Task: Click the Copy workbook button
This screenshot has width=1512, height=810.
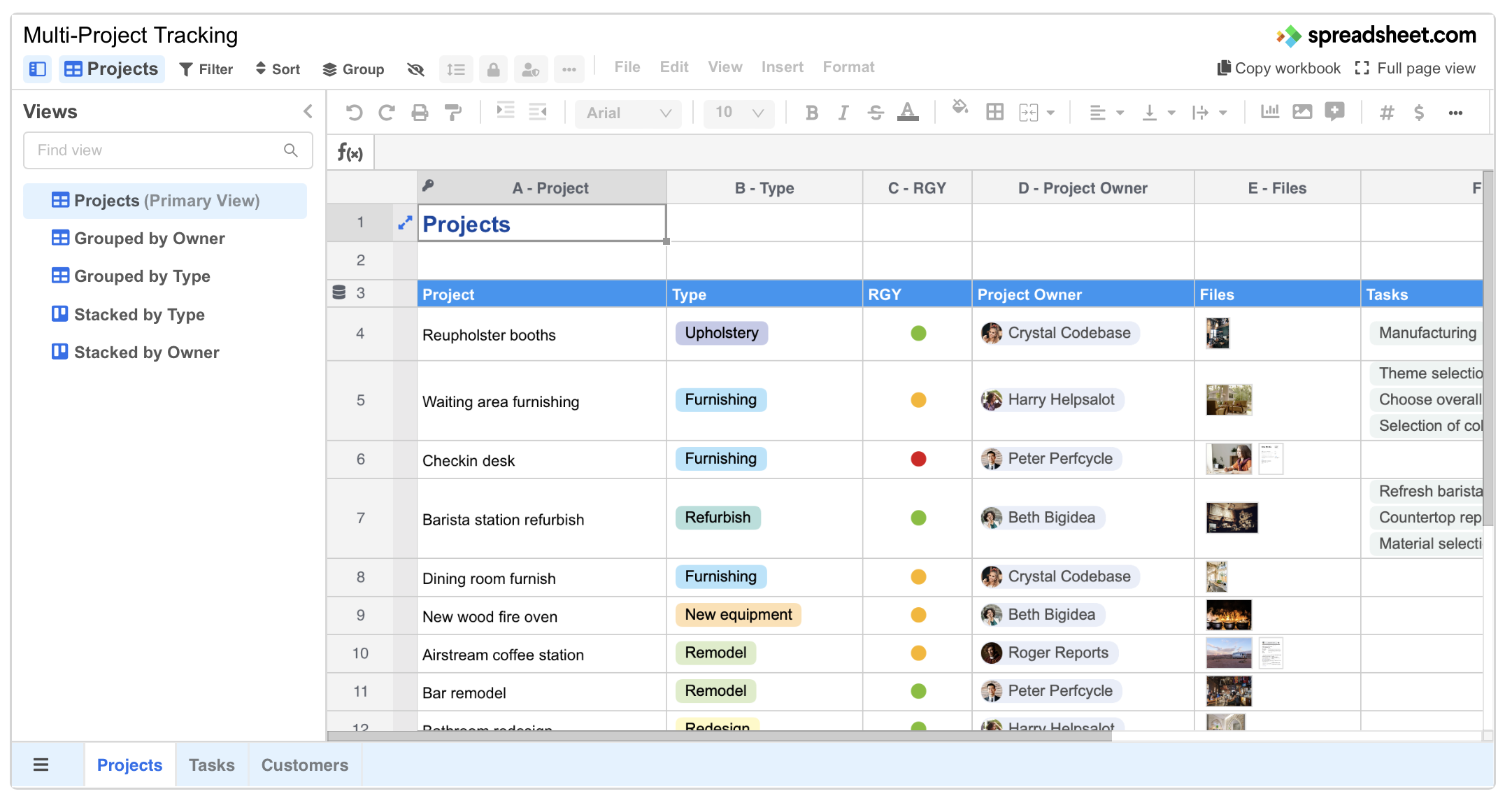Action: 1278,68
